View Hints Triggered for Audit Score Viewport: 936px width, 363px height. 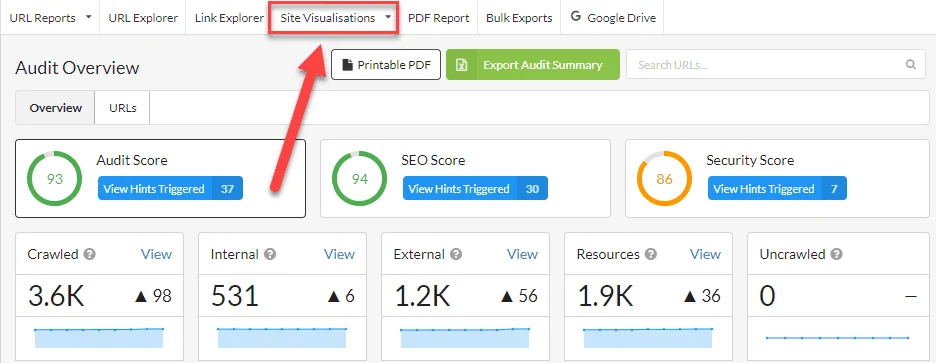click(x=171, y=189)
